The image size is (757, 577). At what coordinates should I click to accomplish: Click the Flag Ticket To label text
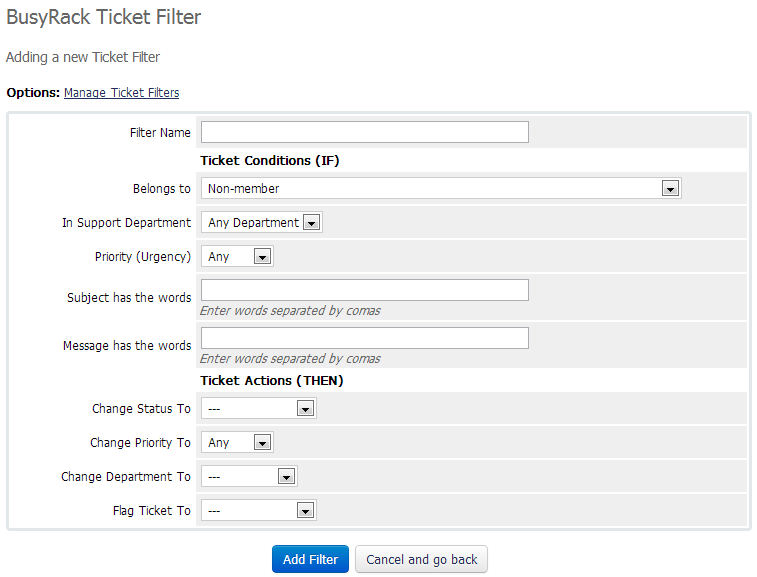coord(151,511)
